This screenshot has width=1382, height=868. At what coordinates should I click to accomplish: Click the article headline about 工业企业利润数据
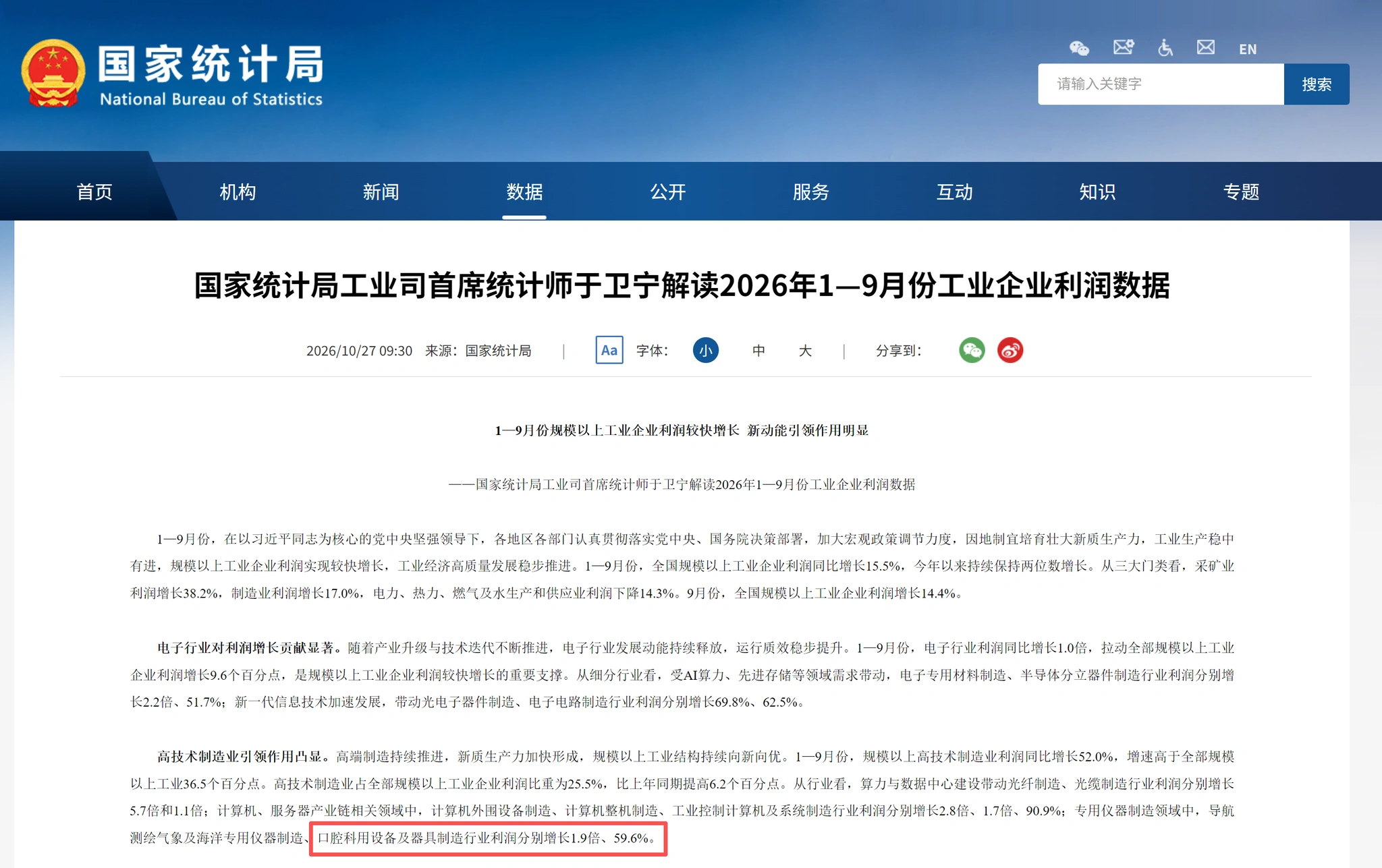682,285
